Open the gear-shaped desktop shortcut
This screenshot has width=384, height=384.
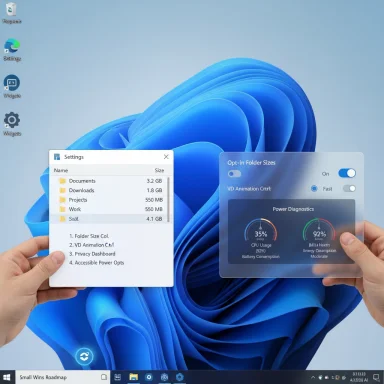tap(12, 120)
